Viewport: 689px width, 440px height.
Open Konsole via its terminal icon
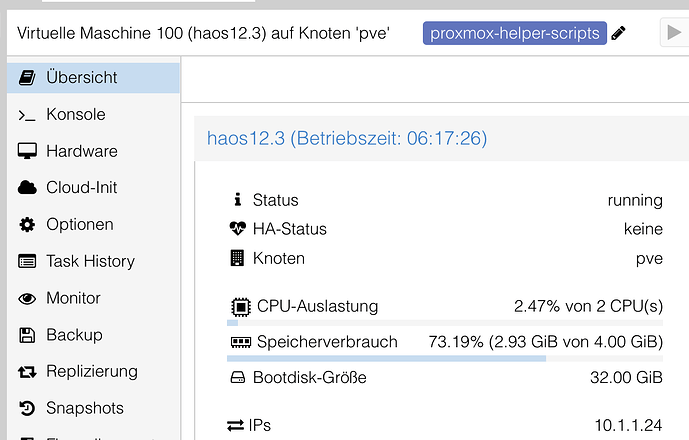pos(27,116)
